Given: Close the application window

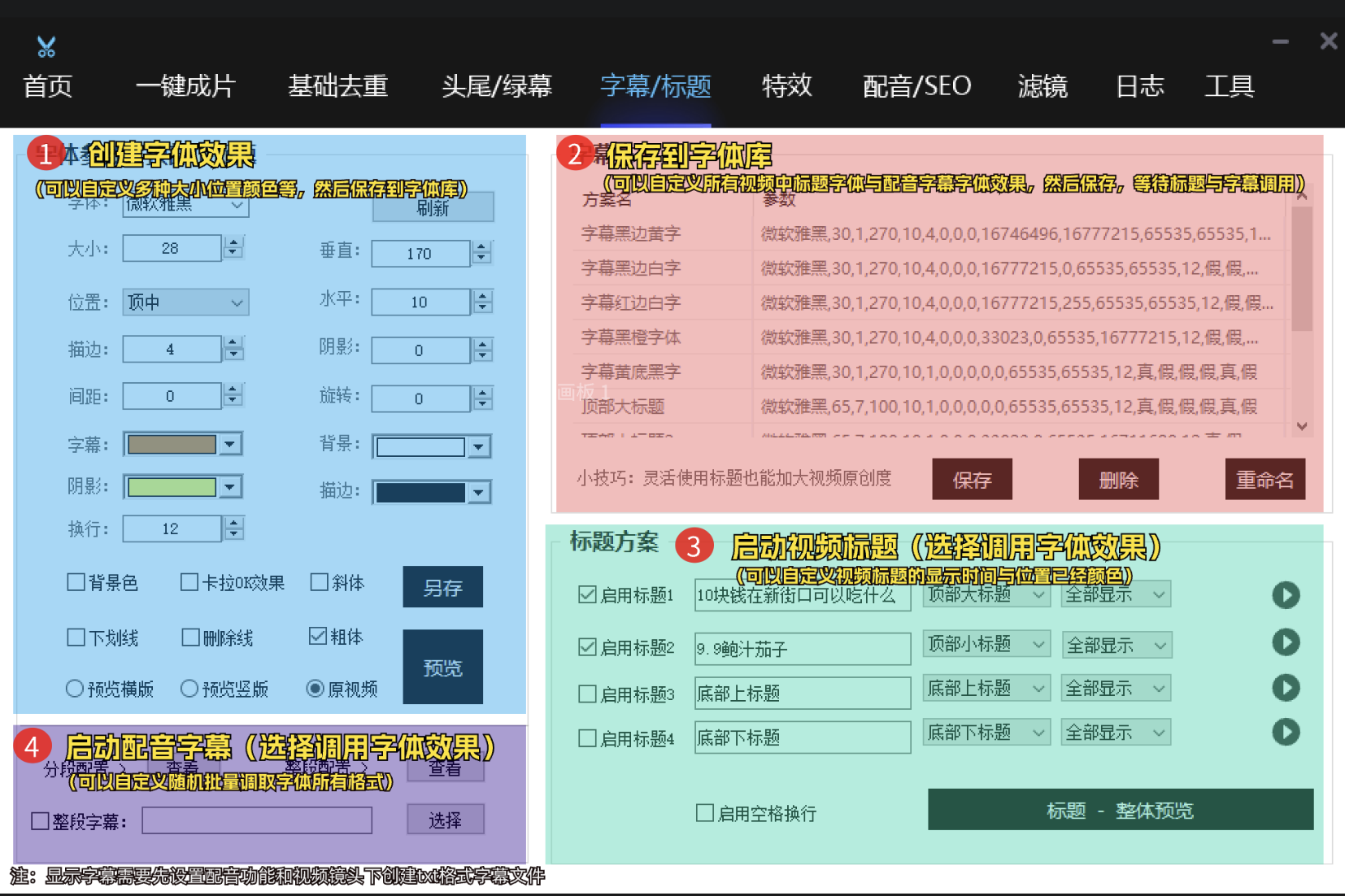Looking at the screenshot, I should [x=1329, y=41].
